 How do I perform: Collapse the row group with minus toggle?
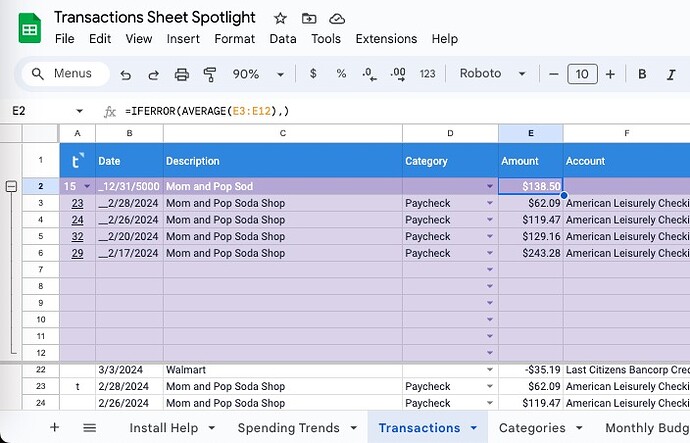tap(11, 187)
